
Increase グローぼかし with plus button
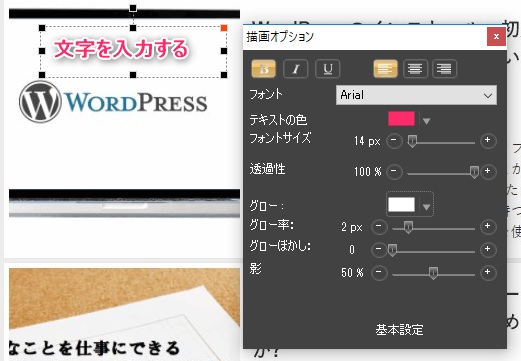[x=488, y=249]
